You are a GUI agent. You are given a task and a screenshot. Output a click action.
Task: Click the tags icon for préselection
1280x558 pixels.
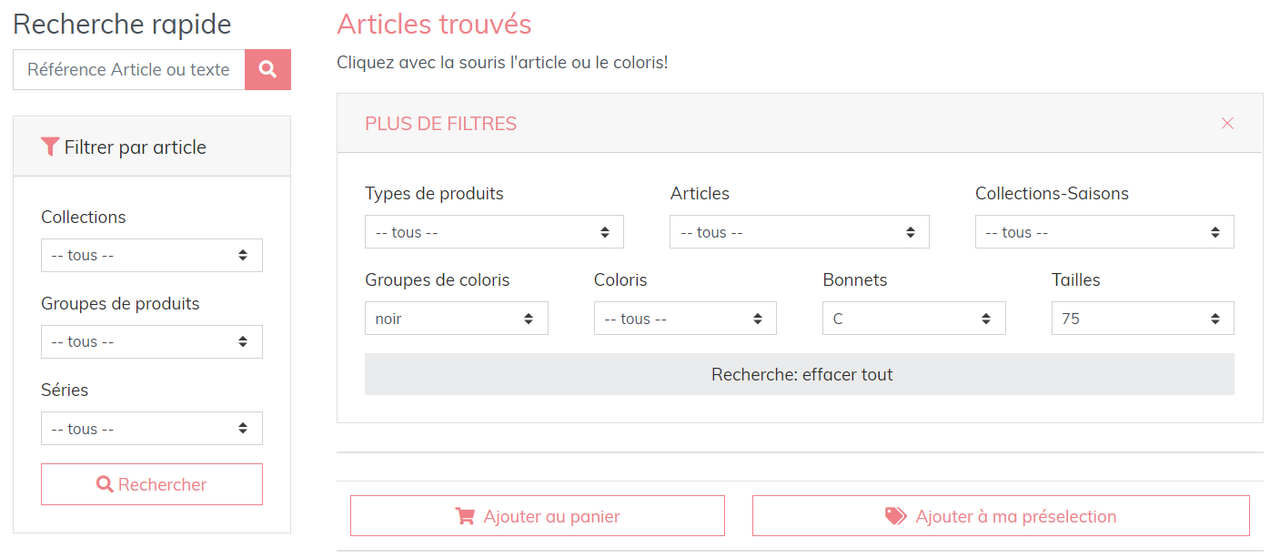click(x=896, y=516)
